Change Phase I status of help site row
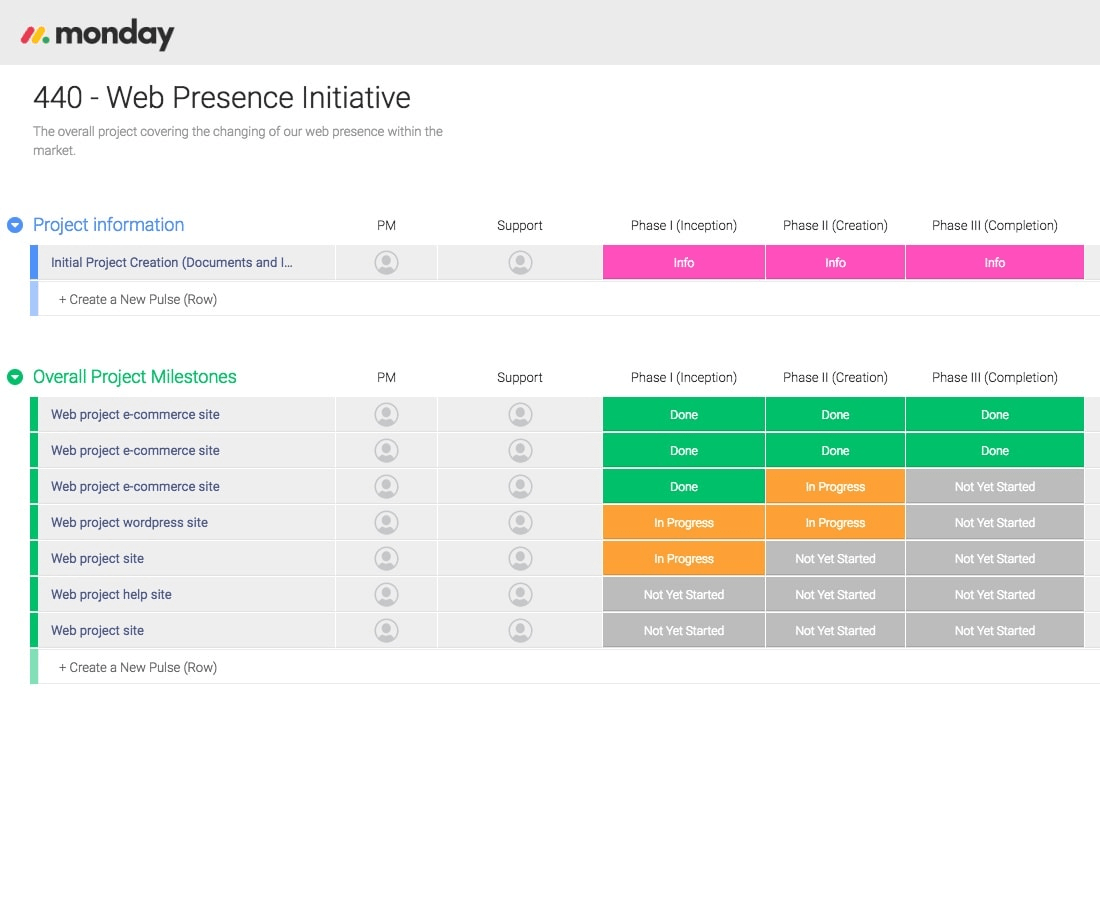The height and width of the screenshot is (915, 1100). click(x=683, y=594)
